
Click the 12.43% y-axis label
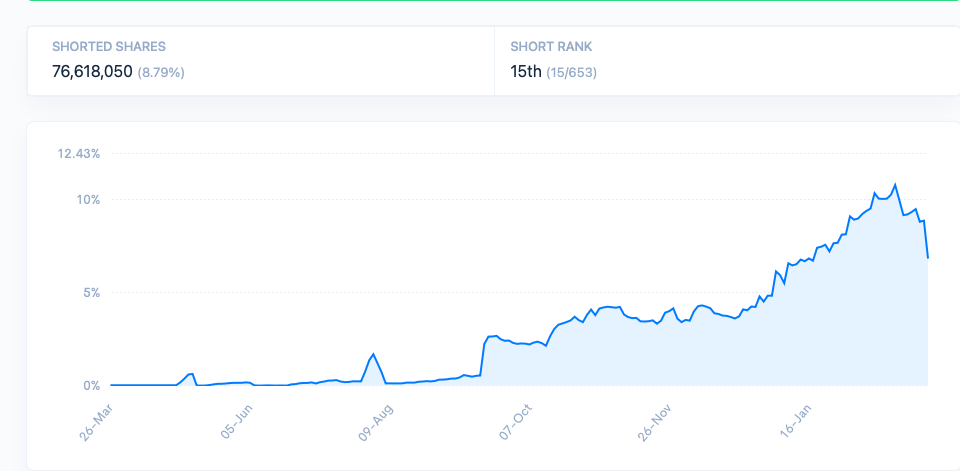(79, 153)
